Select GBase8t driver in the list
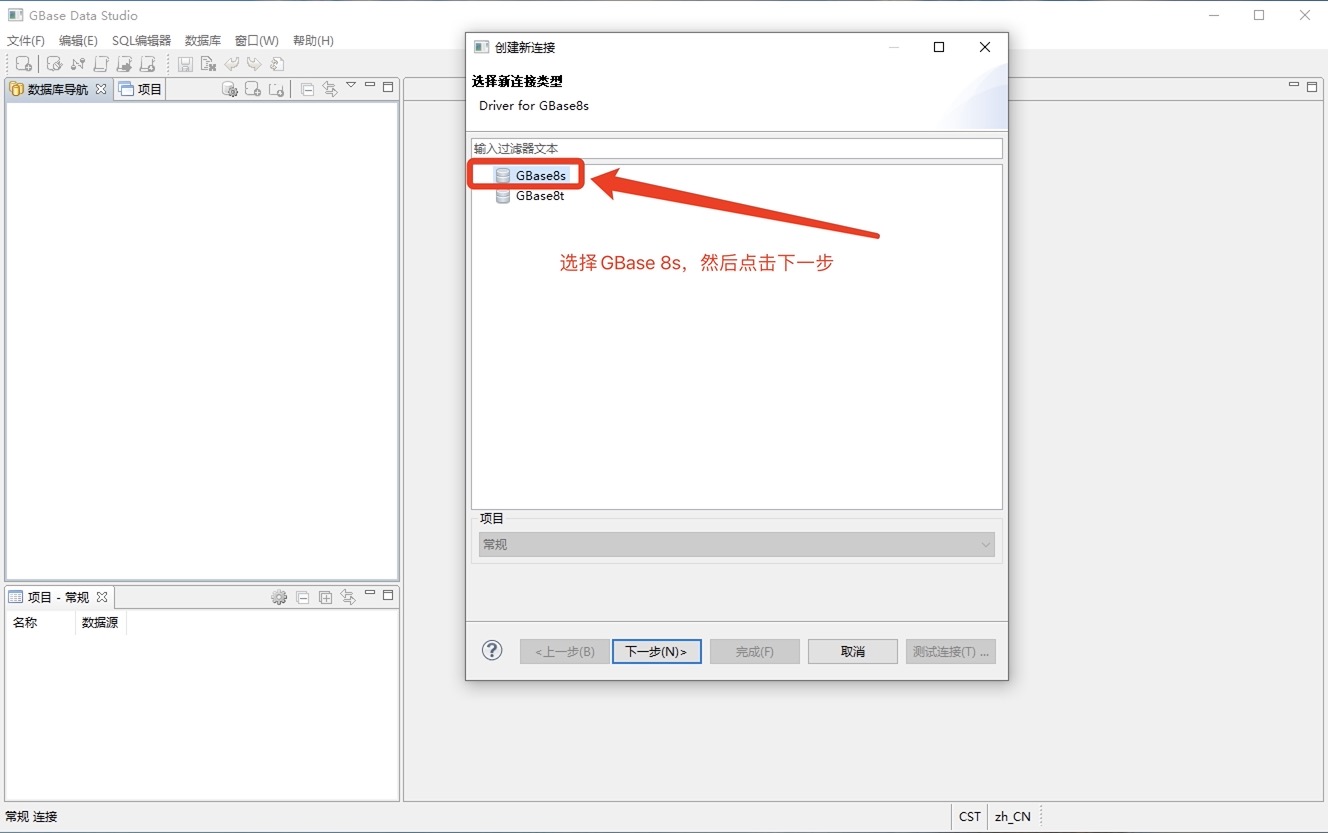The width and height of the screenshot is (1328, 833). [530, 196]
